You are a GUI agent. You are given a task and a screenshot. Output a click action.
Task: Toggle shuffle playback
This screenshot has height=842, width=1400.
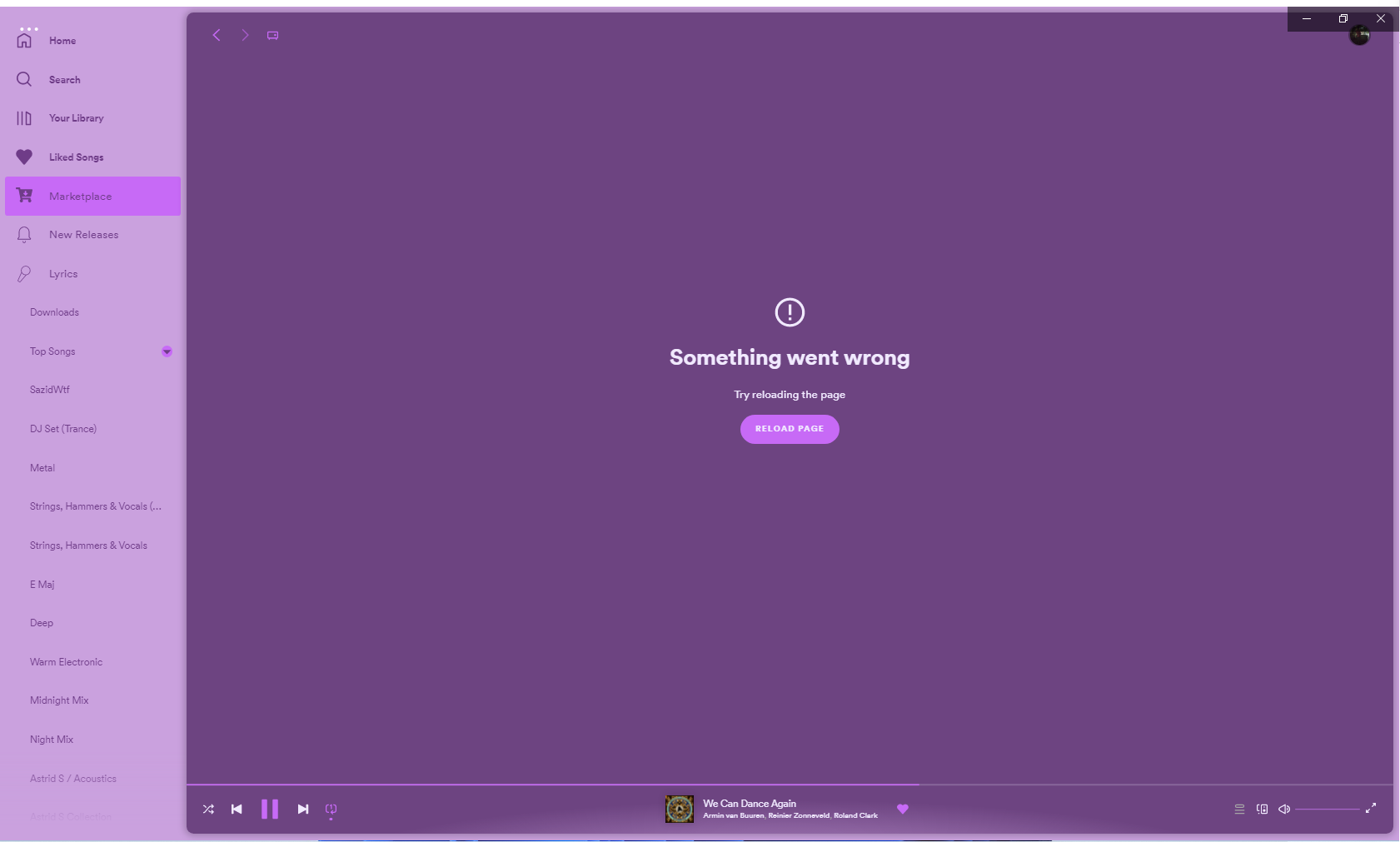(x=208, y=808)
